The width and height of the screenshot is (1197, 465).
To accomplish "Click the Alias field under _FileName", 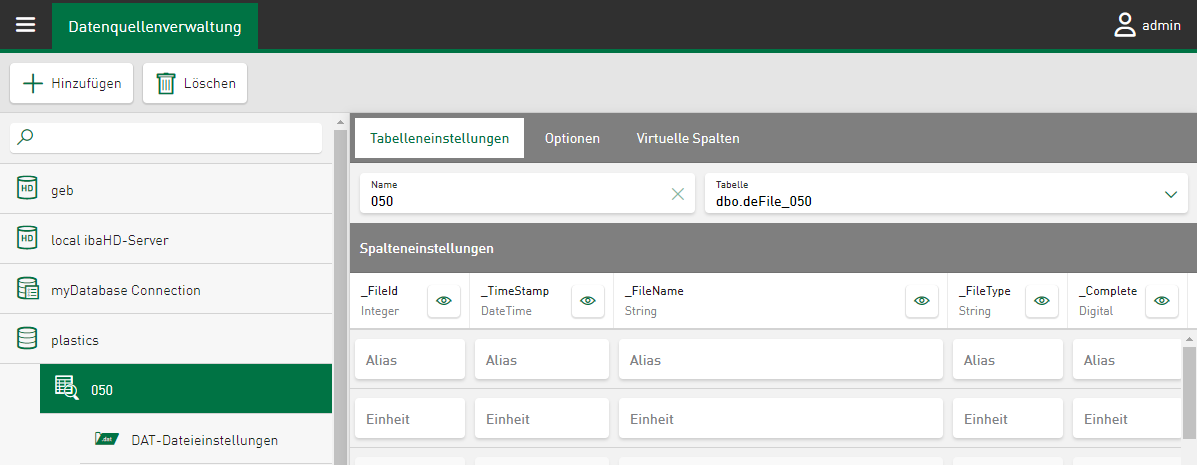I will tap(781, 360).
